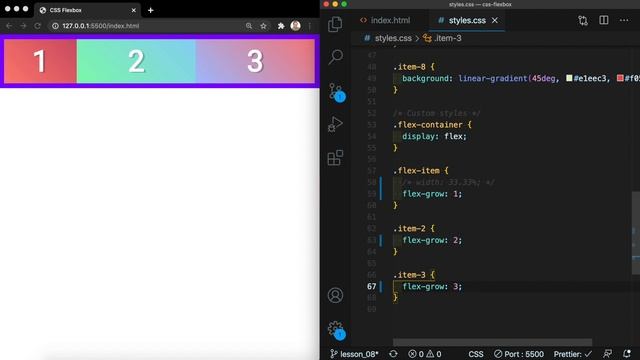Close the styles.css tab

pos(495,20)
